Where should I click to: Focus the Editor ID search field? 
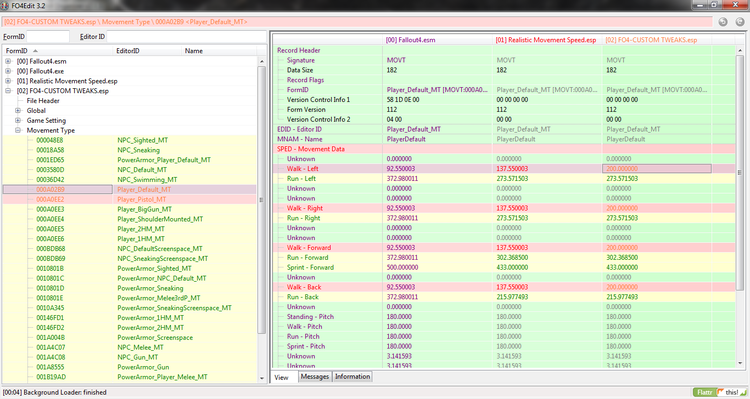[x=186, y=37]
